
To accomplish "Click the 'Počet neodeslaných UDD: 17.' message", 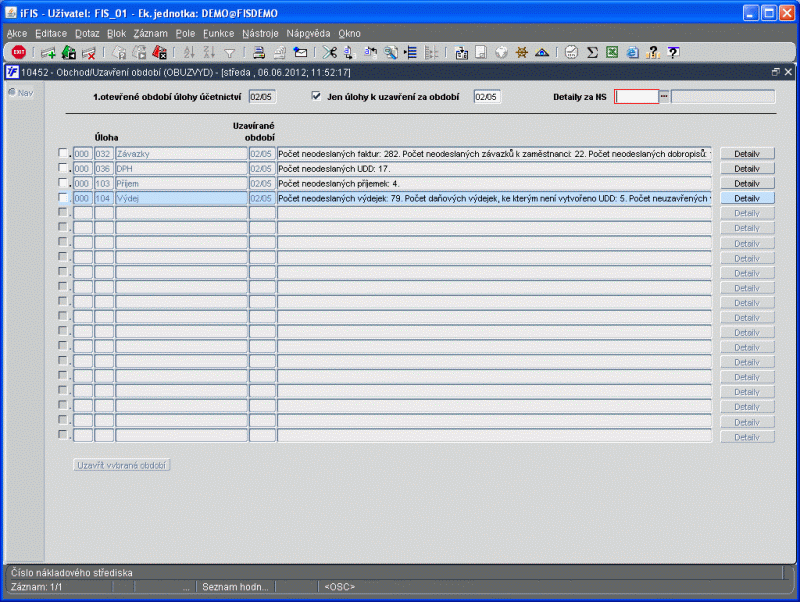I will pos(494,168).
